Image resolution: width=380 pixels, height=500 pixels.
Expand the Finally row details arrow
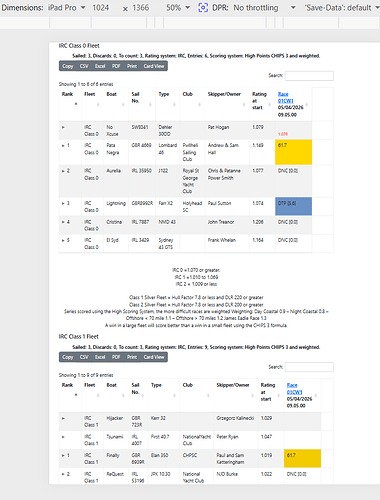tap(63, 455)
